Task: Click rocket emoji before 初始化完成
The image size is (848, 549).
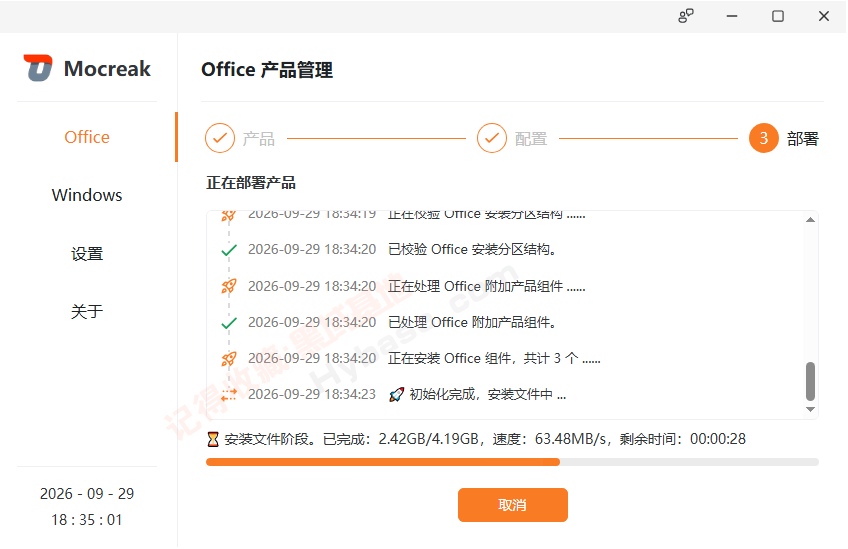Action: [x=396, y=395]
